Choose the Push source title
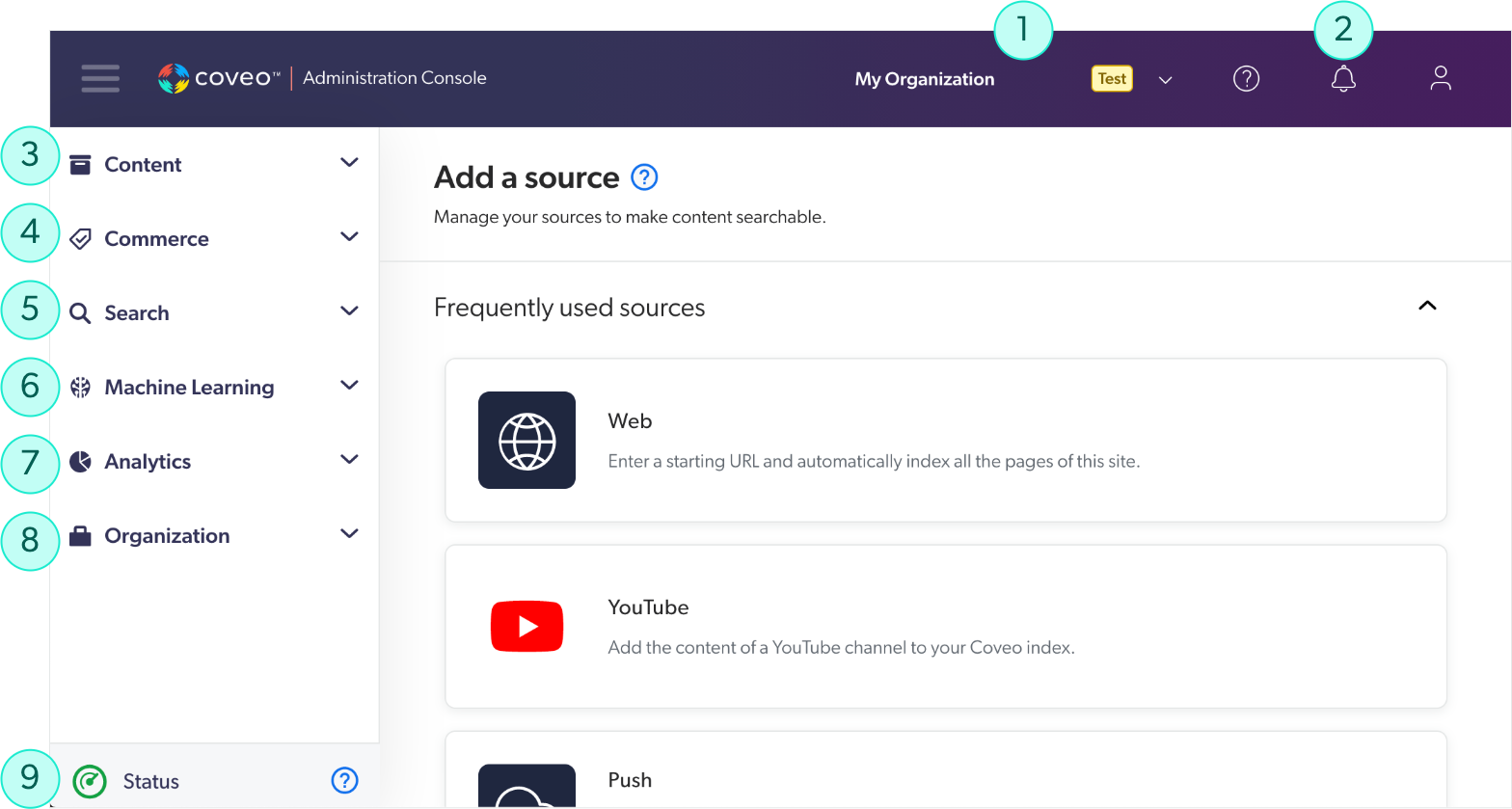 (x=630, y=780)
